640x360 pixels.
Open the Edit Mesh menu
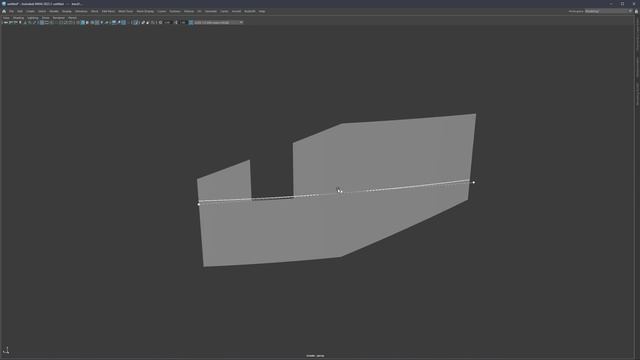pos(108,11)
